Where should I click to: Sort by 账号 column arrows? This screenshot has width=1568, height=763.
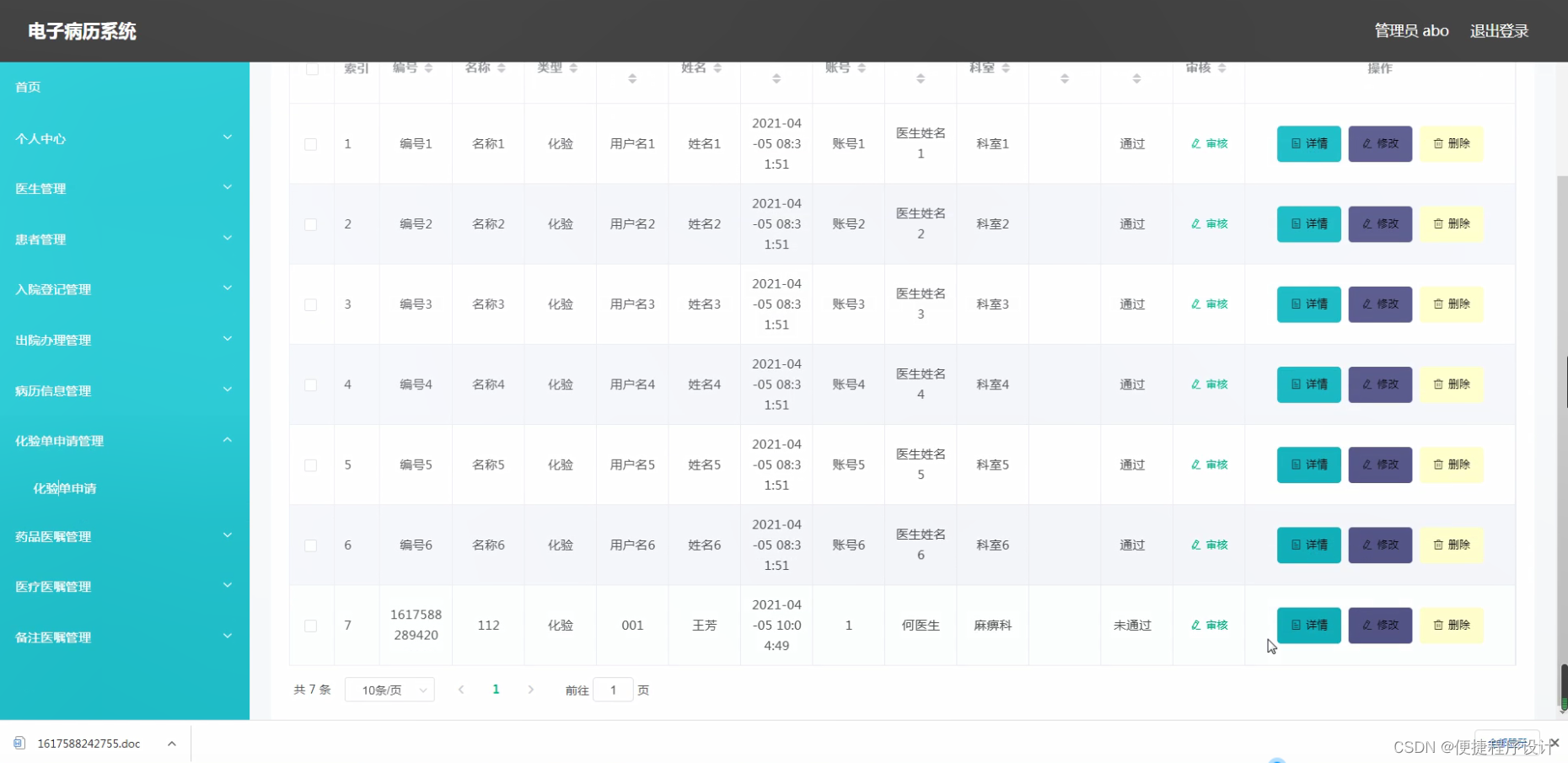pos(862,68)
